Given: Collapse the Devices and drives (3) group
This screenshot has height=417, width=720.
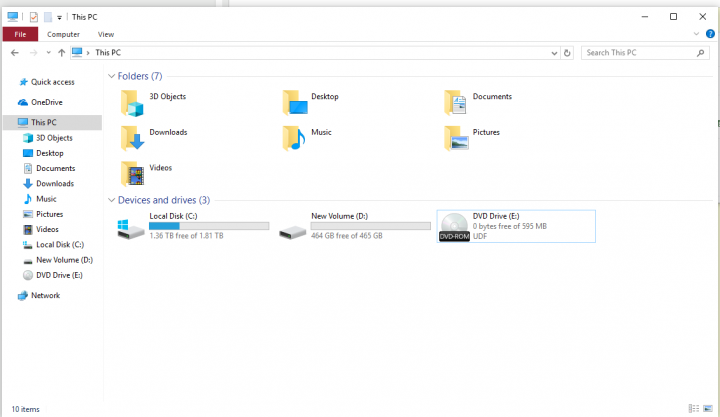Looking at the screenshot, I should pos(111,200).
